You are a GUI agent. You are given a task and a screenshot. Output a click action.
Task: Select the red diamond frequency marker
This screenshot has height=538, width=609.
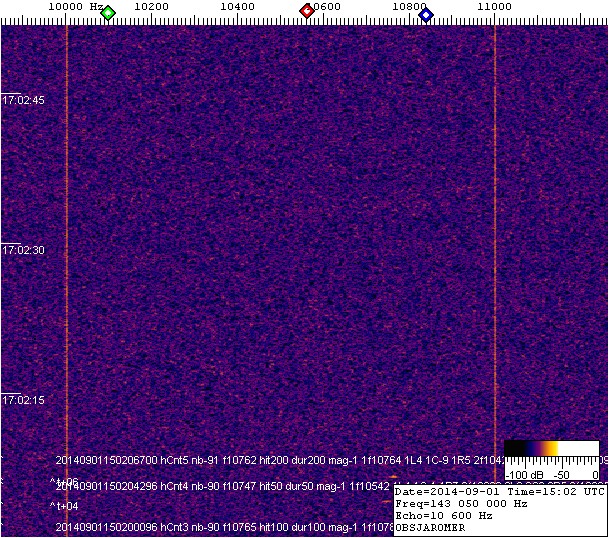307,12
